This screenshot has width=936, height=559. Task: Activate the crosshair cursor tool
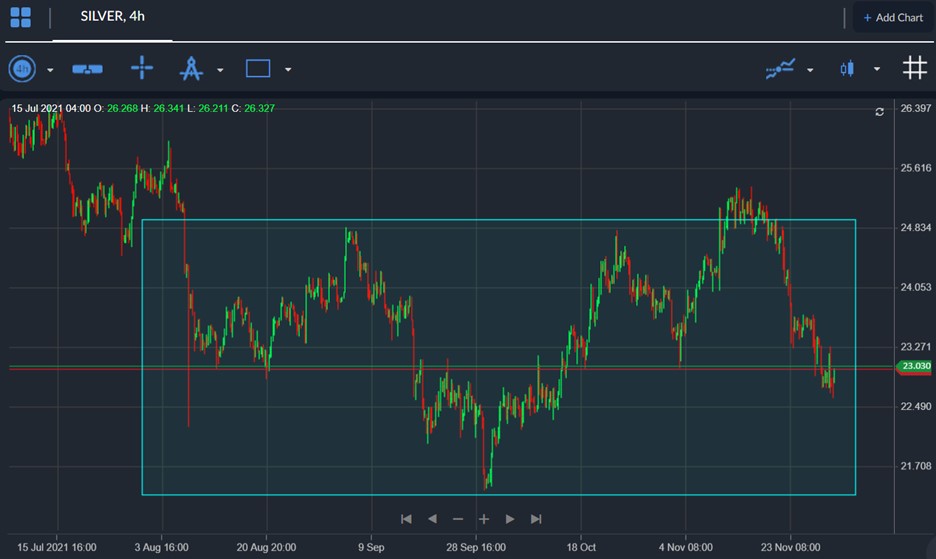[142, 69]
